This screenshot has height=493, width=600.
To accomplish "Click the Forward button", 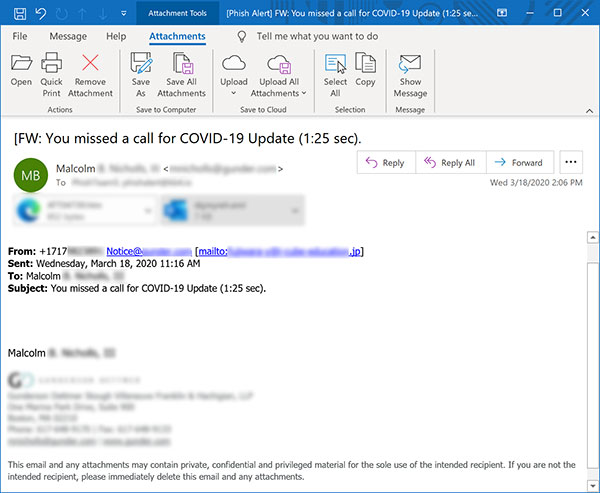I will (x=520, y=163).
